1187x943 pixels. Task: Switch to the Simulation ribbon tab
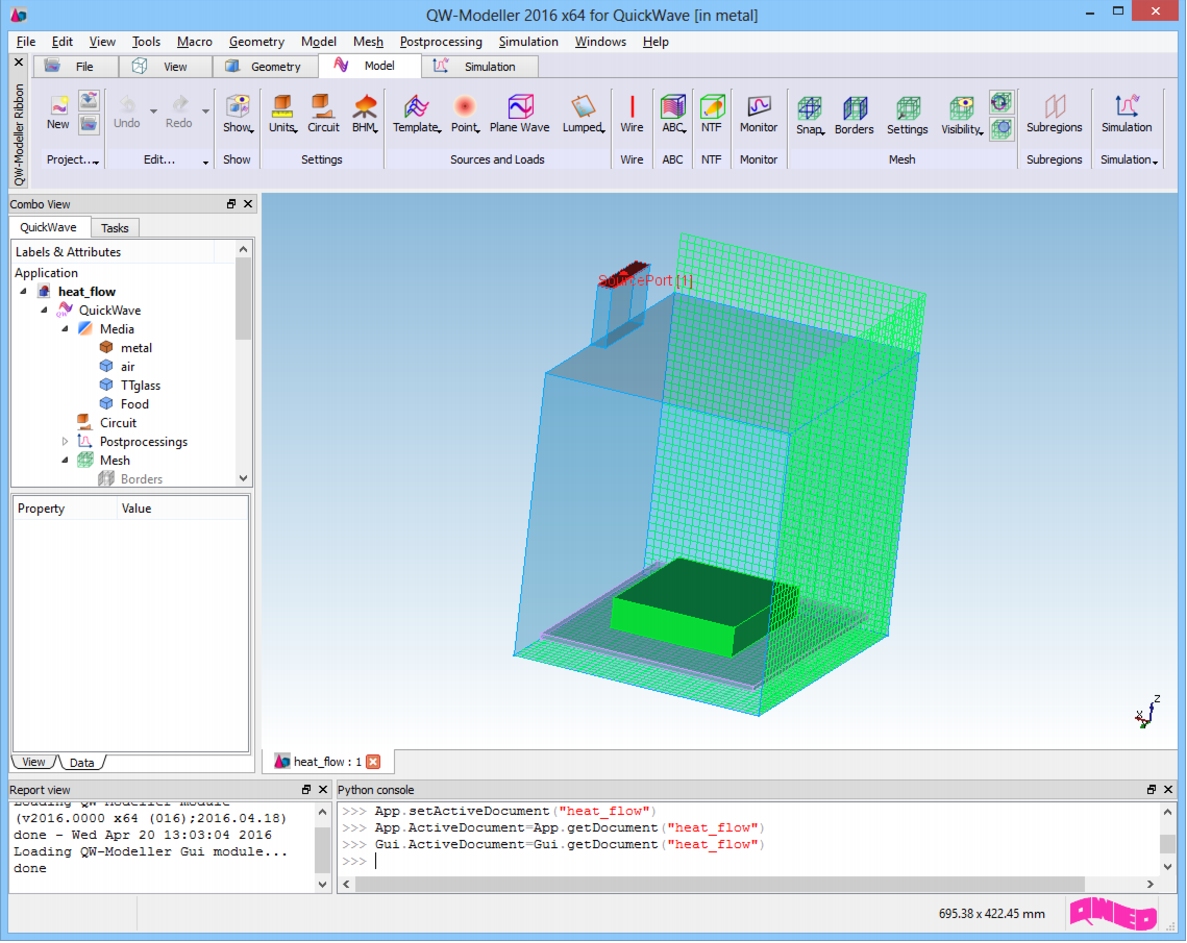tap(480, 67)
